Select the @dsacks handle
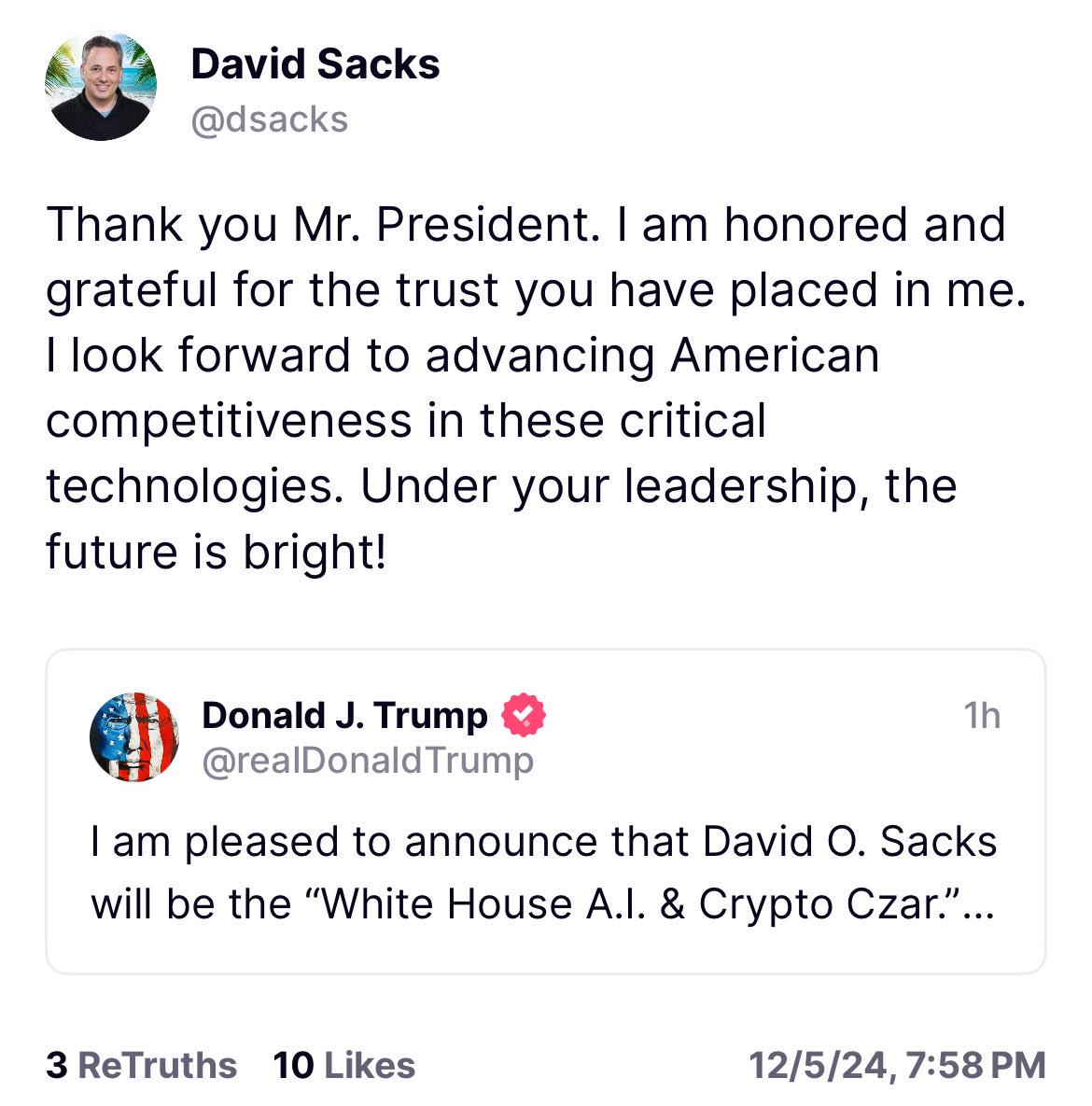The image size is (1092, 1106). coord(270,119)
